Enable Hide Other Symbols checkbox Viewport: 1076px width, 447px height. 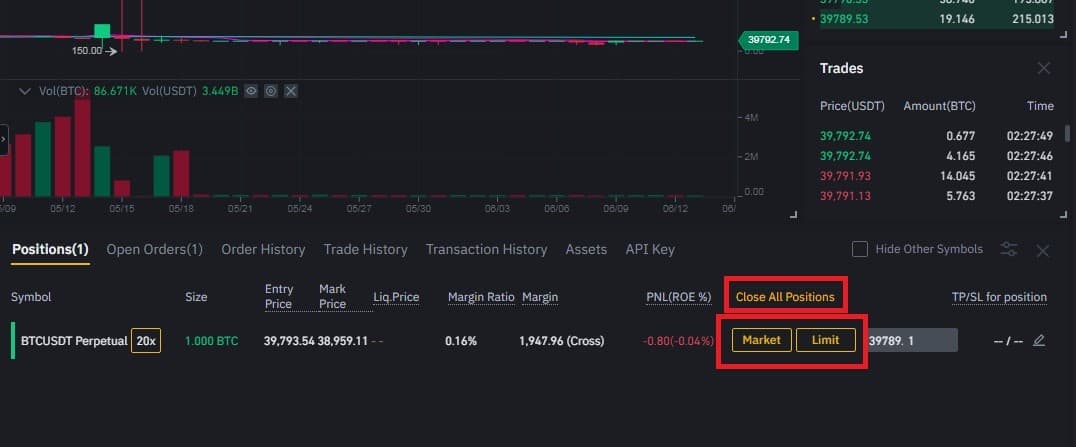pyautogui.click(x=860, y=249)
